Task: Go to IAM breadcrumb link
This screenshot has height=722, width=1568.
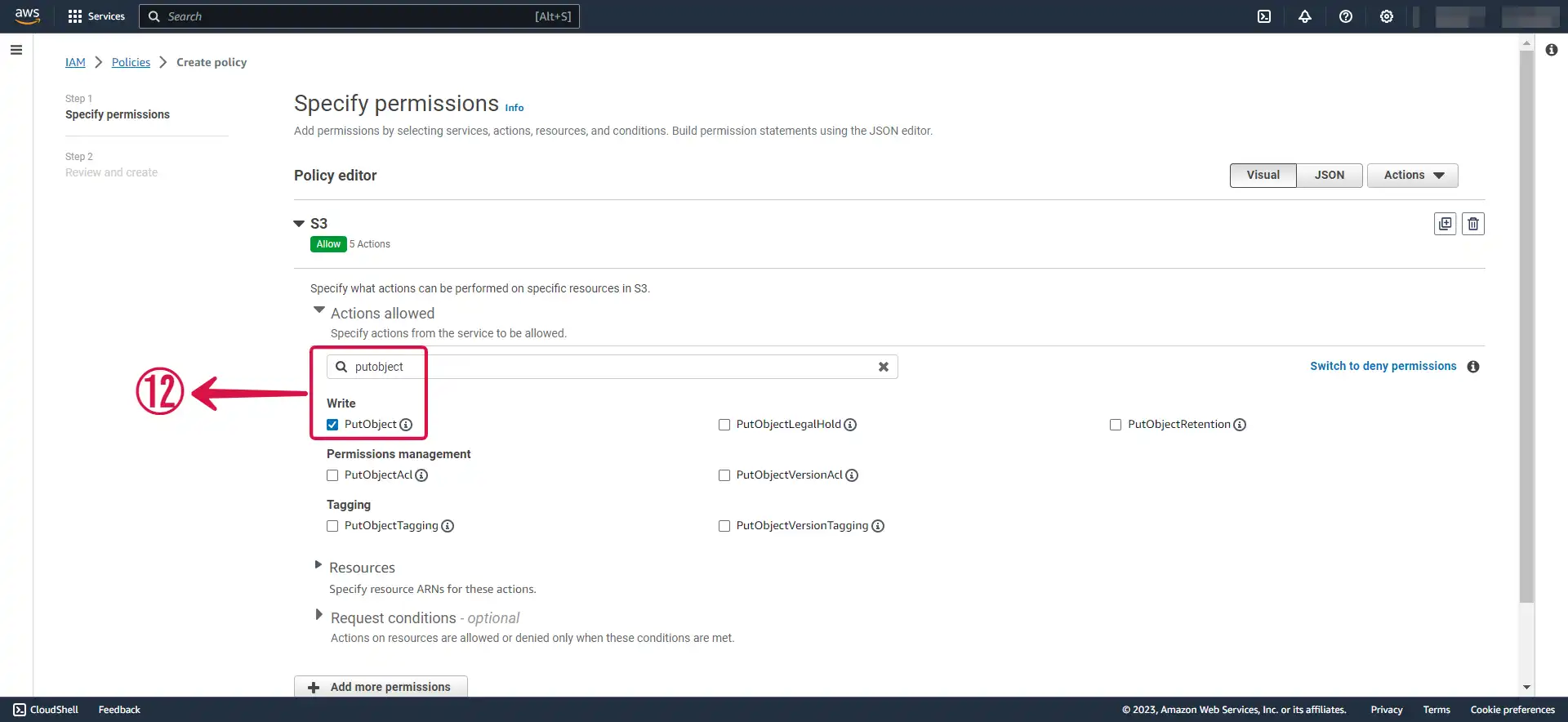Action: (x=75, y=63)
